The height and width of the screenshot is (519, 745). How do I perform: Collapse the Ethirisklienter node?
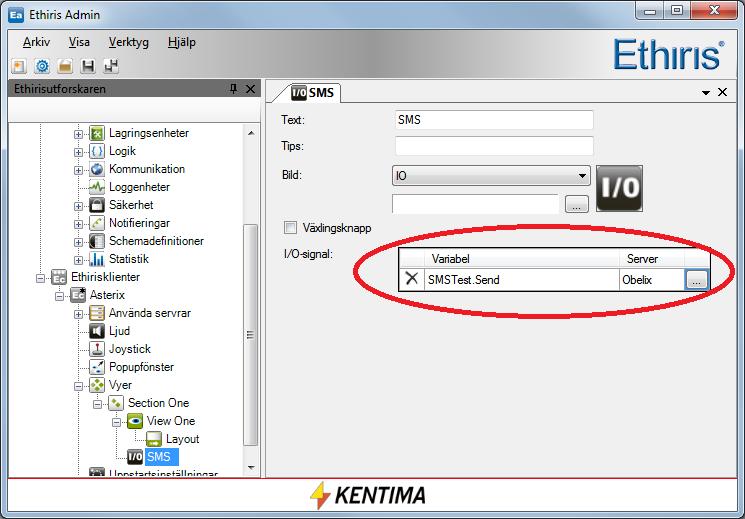40,278
